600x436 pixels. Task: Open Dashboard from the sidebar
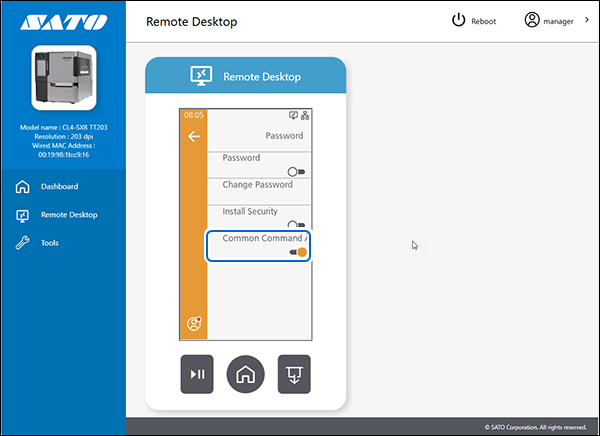pyautogui.click(x=59, y=186)
